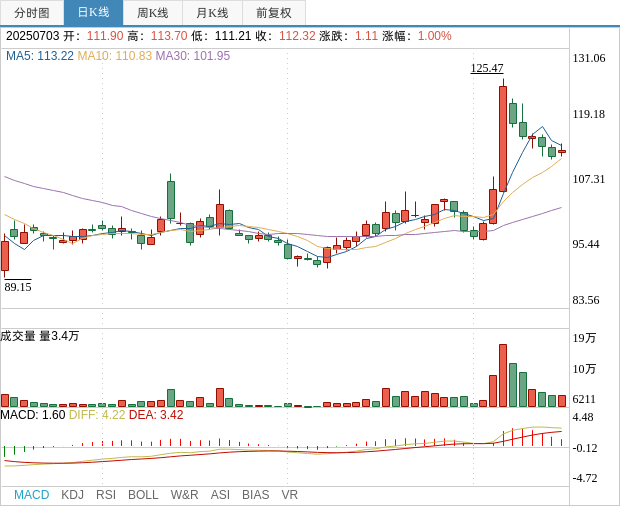Display the VR indicator
The width and height of the screenshot is (620, 506).
(x=289, y=495)
